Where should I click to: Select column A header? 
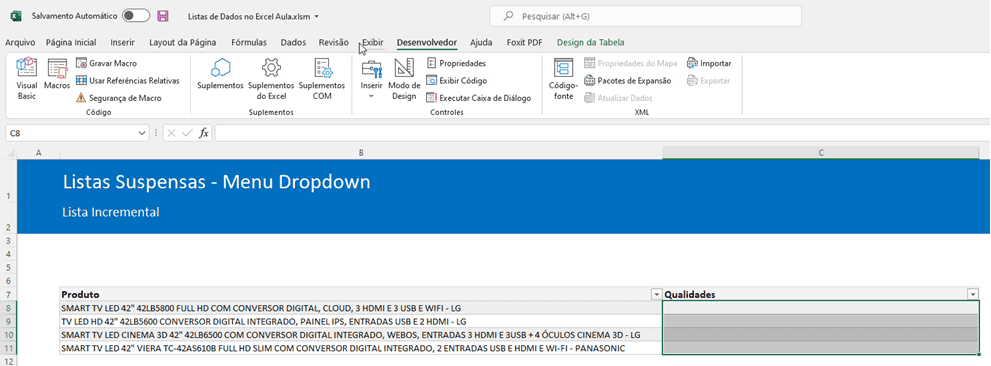pyautogui.click(x=39, y=153)
